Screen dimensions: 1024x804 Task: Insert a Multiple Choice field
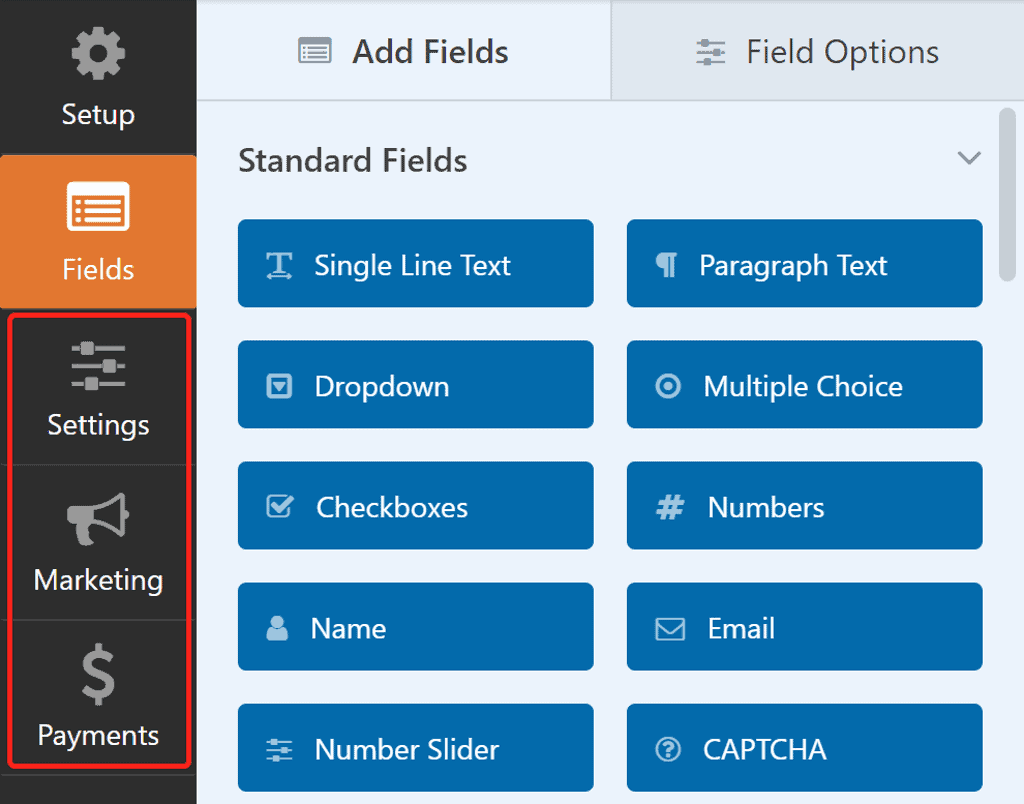[x=804, y=386]
